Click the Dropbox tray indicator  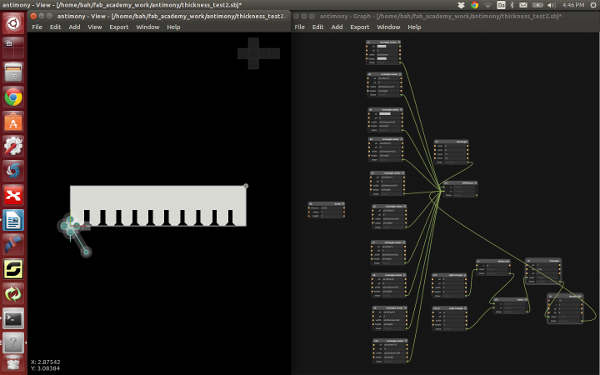(461, 5)
